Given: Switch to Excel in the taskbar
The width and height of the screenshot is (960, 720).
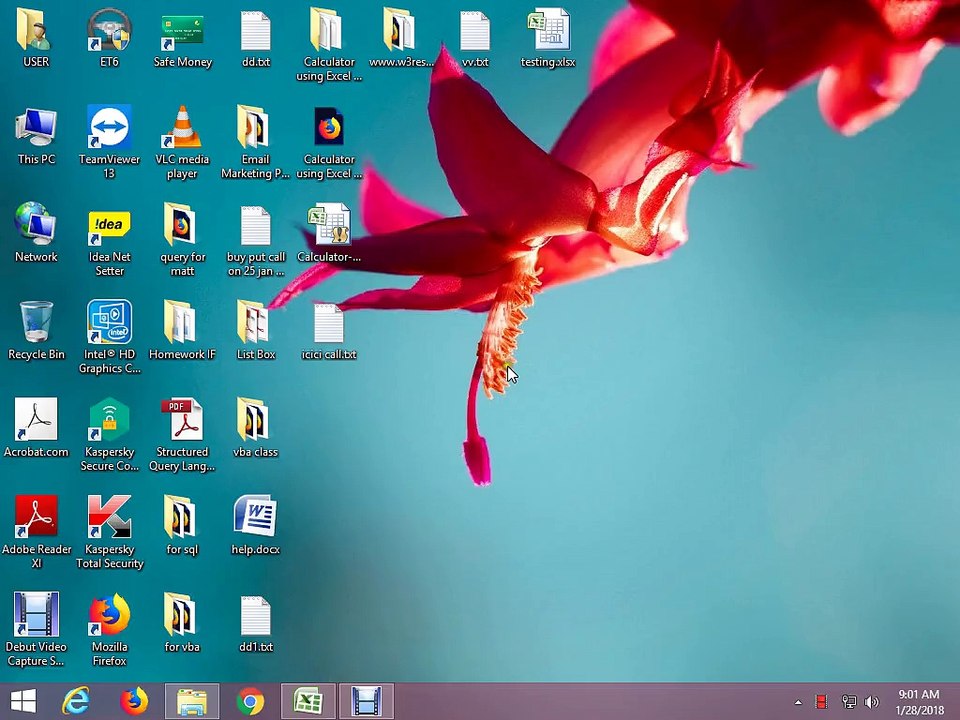Looking at the screenshot, I should click(x=308, y=702).
